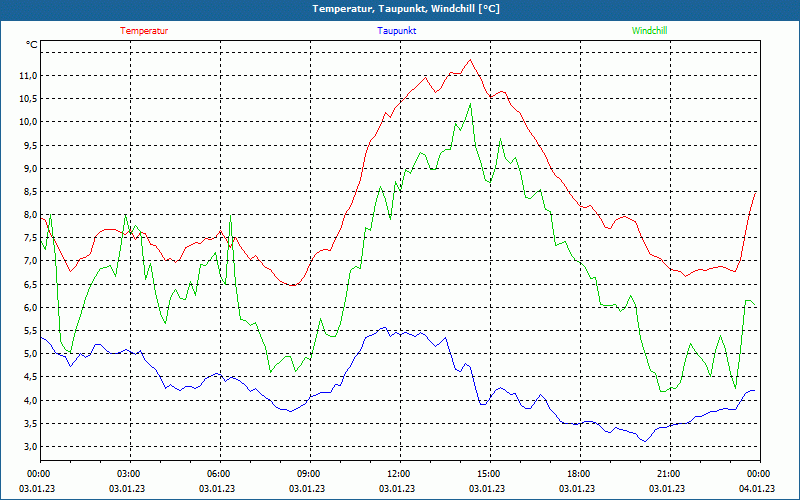Click the 15:00 time axis label
800x500 pixels.
click(x=487, y=474)
